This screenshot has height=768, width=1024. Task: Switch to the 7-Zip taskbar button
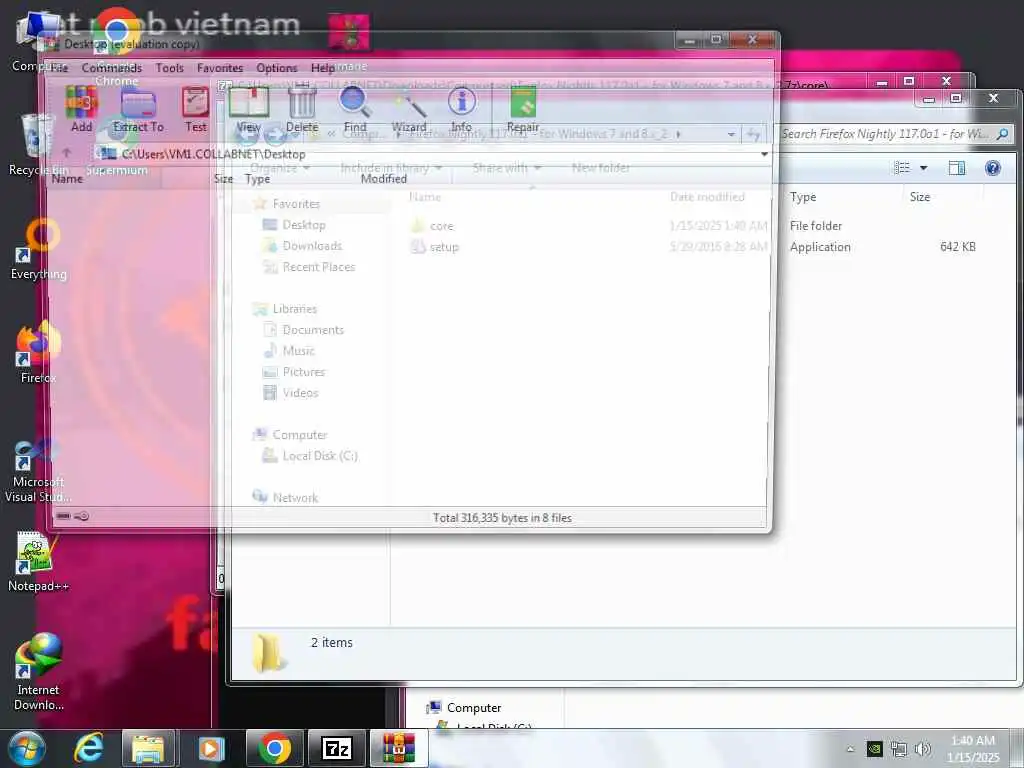click(x=337, y=748)
